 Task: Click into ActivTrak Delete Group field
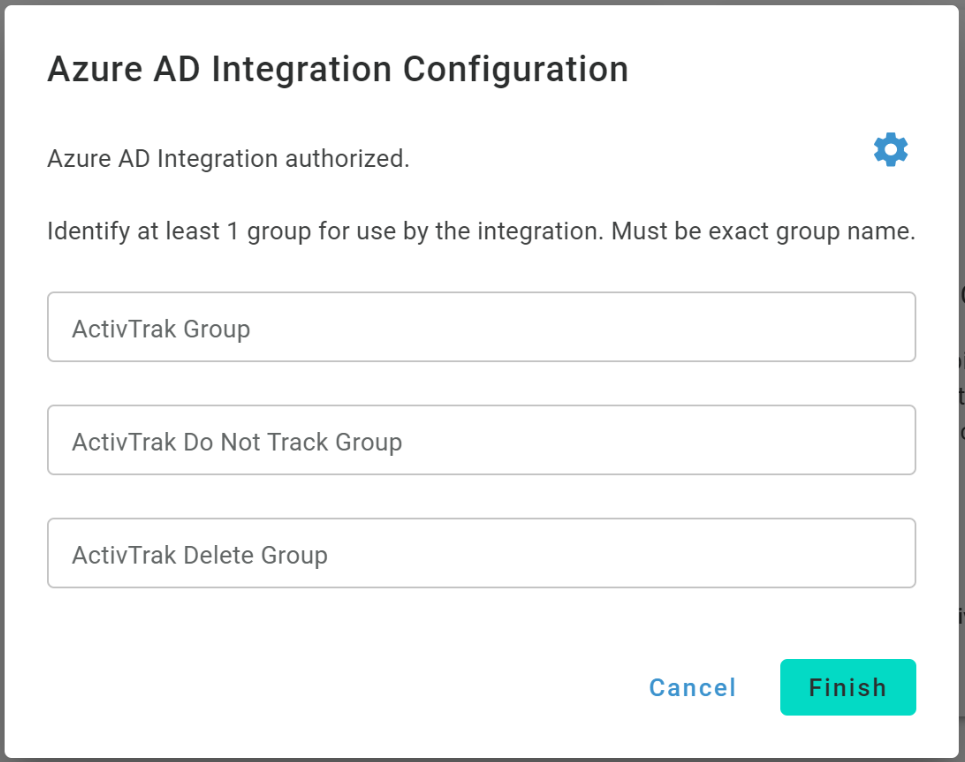click(481, 553)
